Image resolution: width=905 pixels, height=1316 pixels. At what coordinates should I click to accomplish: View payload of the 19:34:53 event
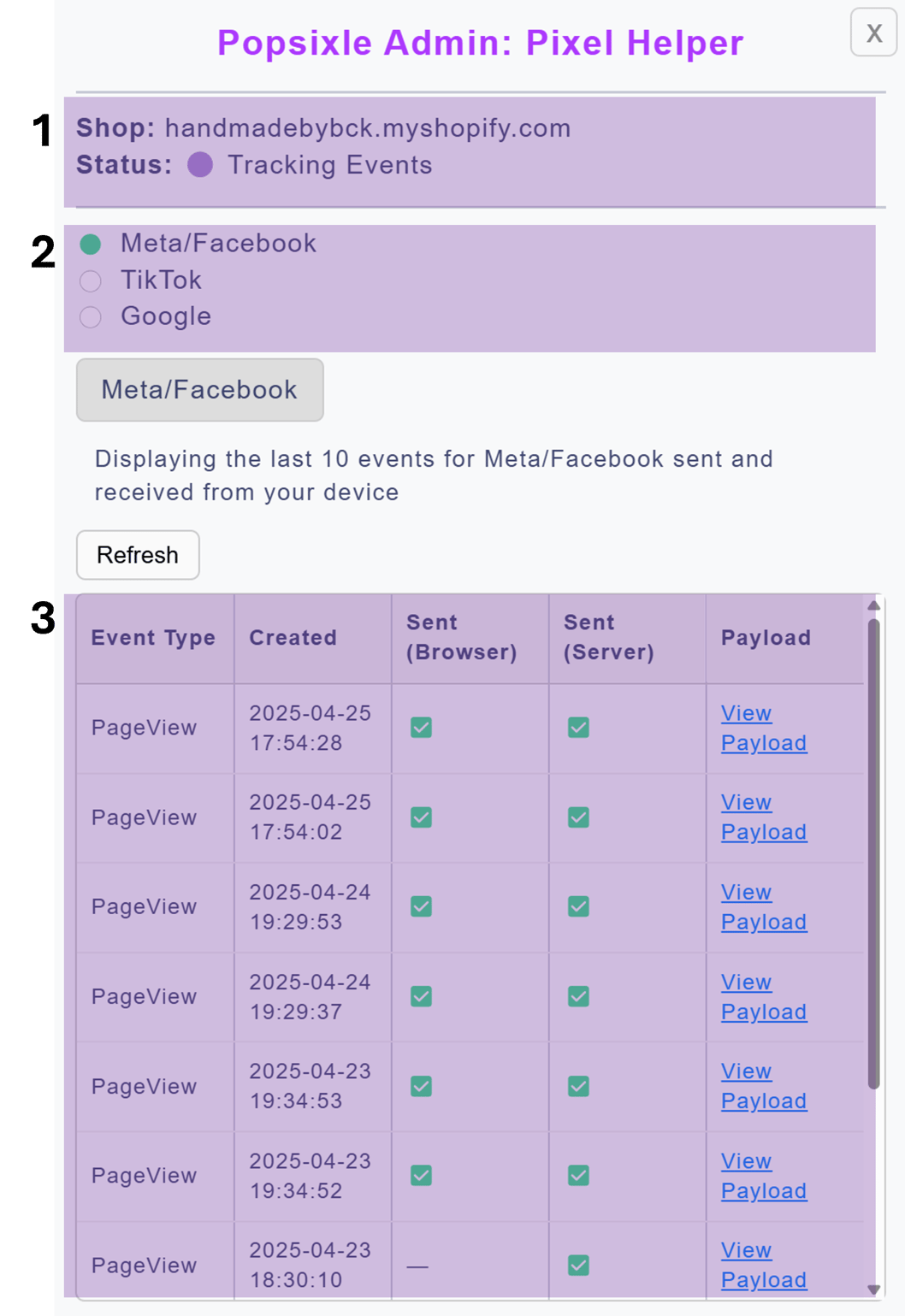click(763, 1086)
